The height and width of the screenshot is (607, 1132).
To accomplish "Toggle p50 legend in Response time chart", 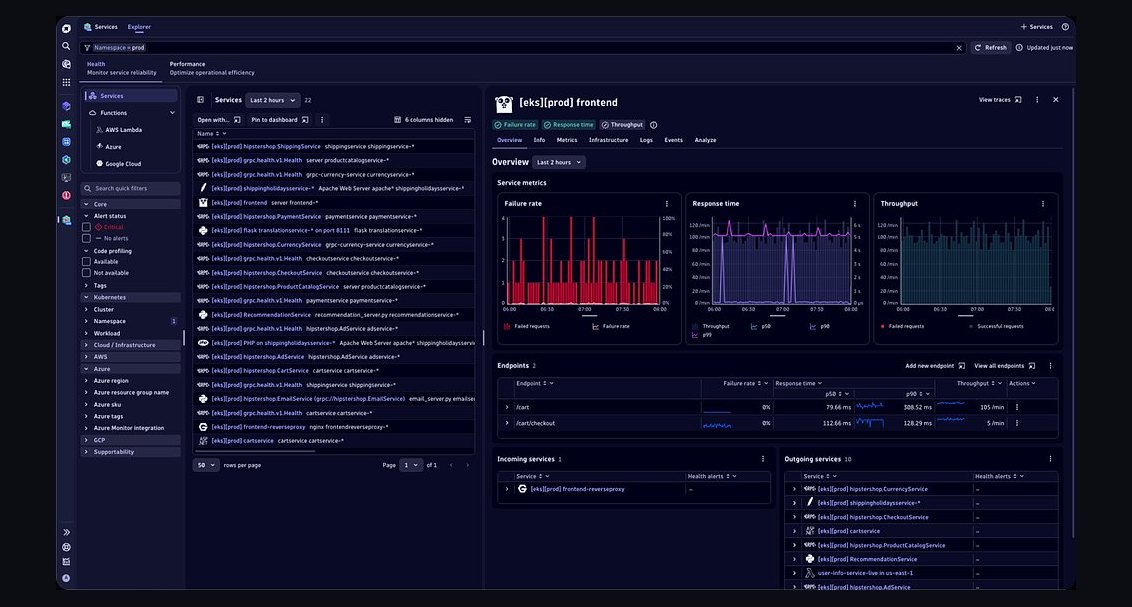I will point(760,326).
